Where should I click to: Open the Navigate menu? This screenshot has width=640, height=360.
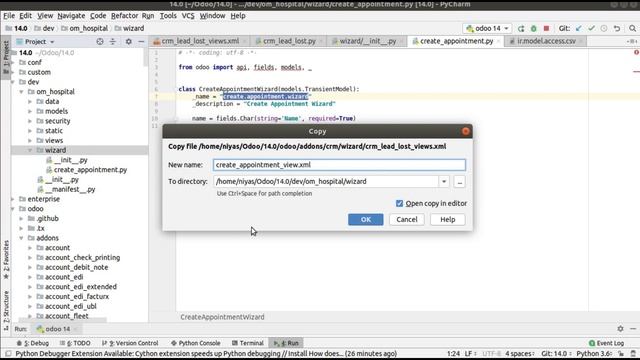(71, 16)
